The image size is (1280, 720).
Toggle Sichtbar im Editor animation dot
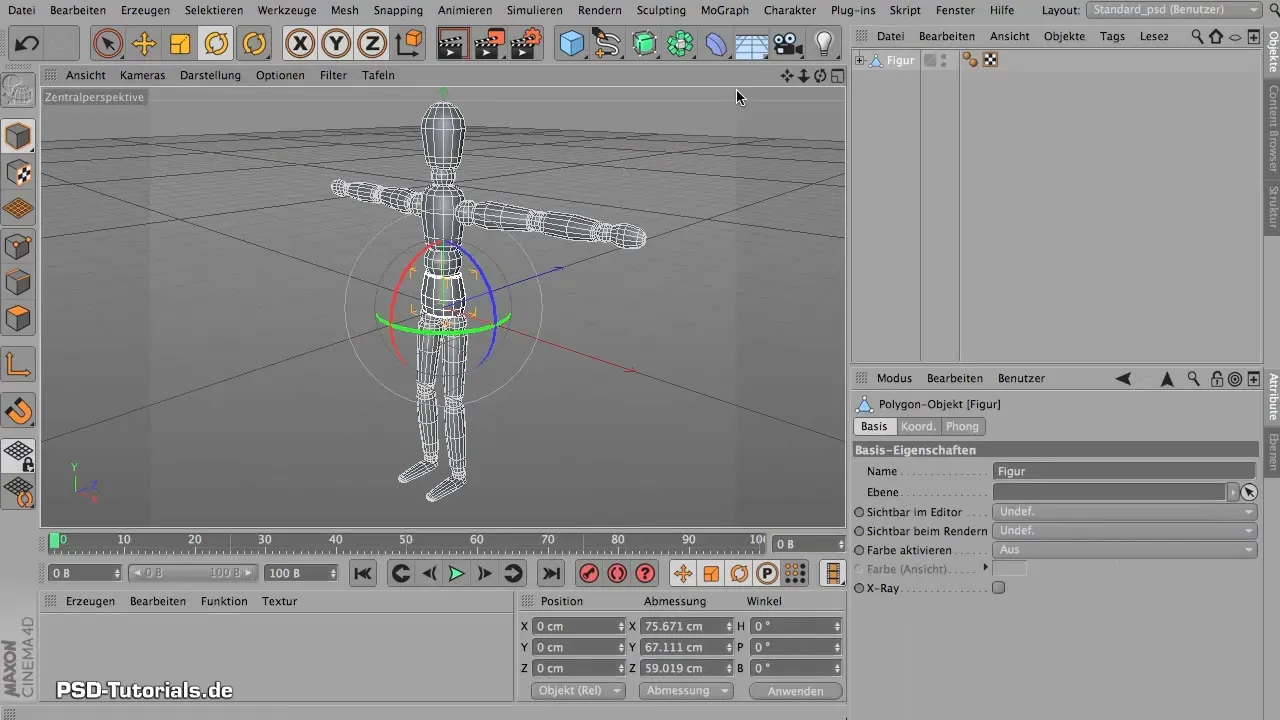coord(859,512)
